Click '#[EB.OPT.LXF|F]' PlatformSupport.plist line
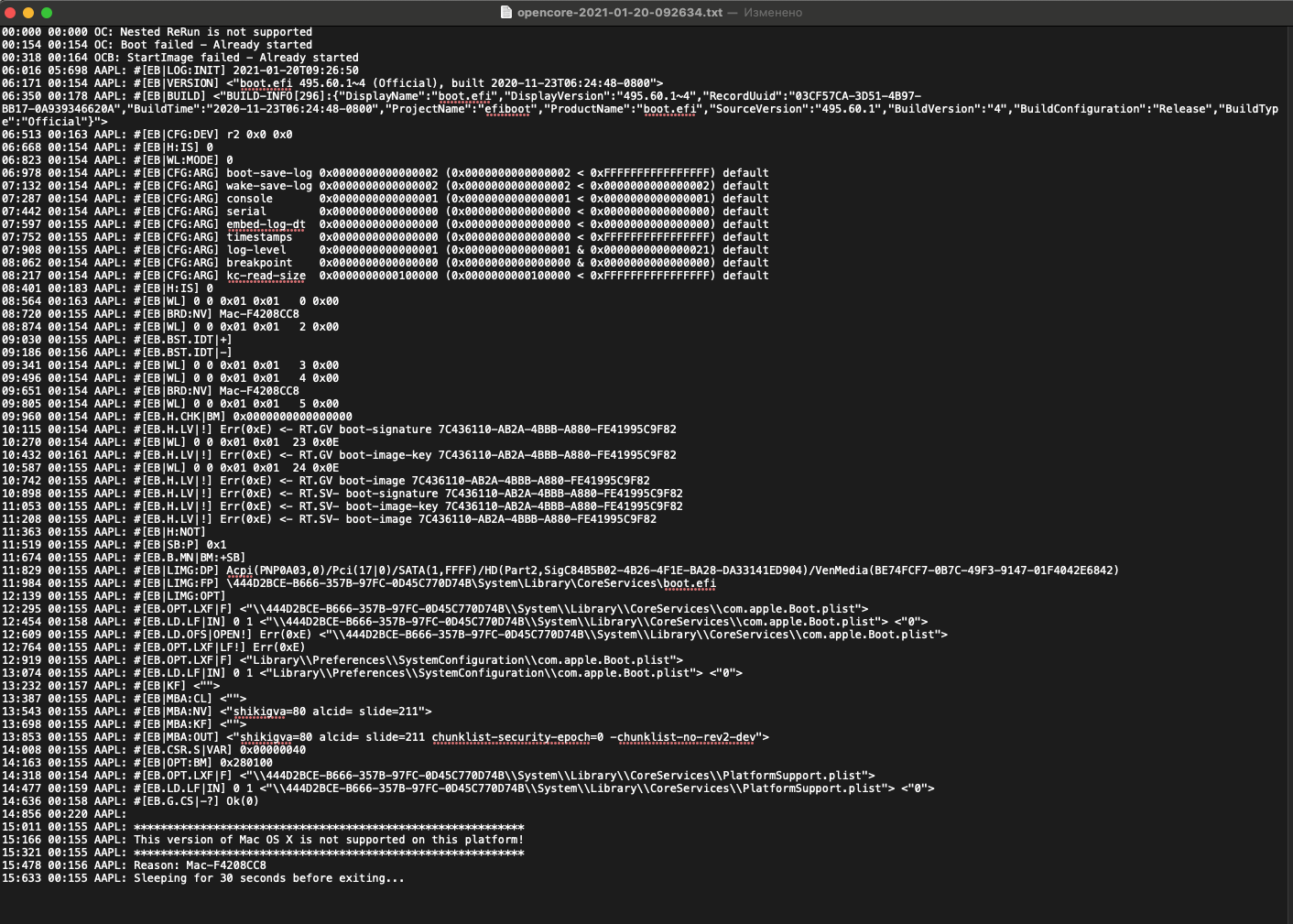 (x=439, y=776)
